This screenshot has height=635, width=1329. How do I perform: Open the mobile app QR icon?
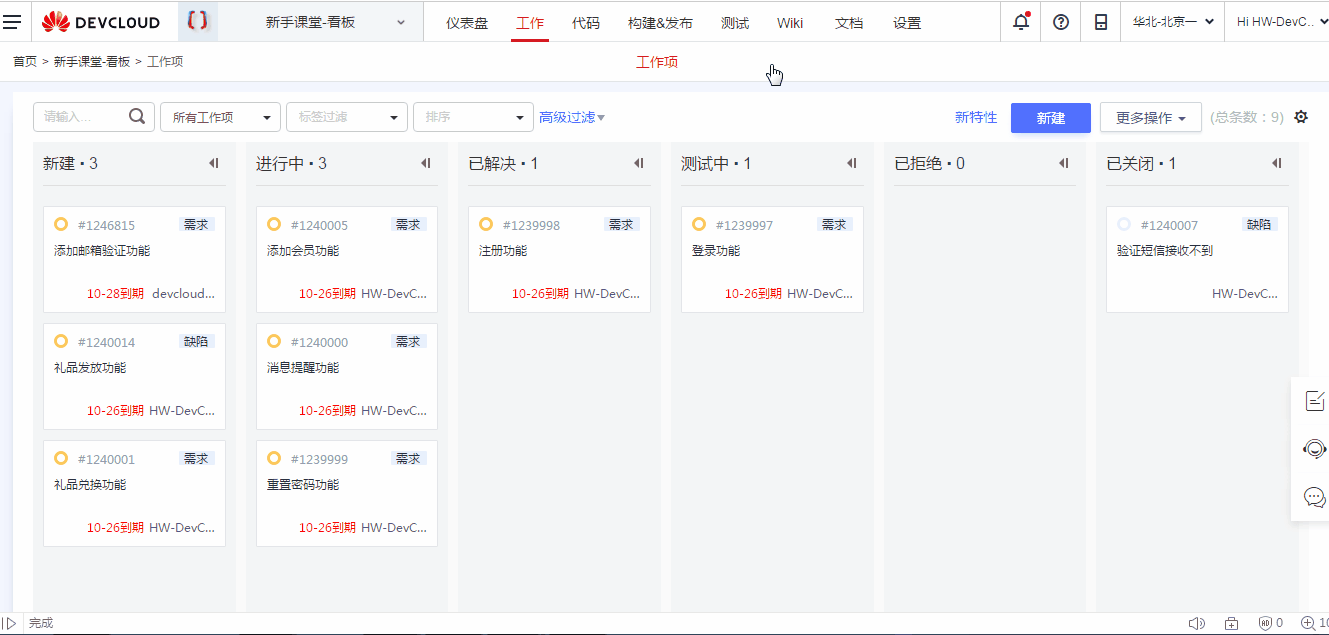(1100, 21)
